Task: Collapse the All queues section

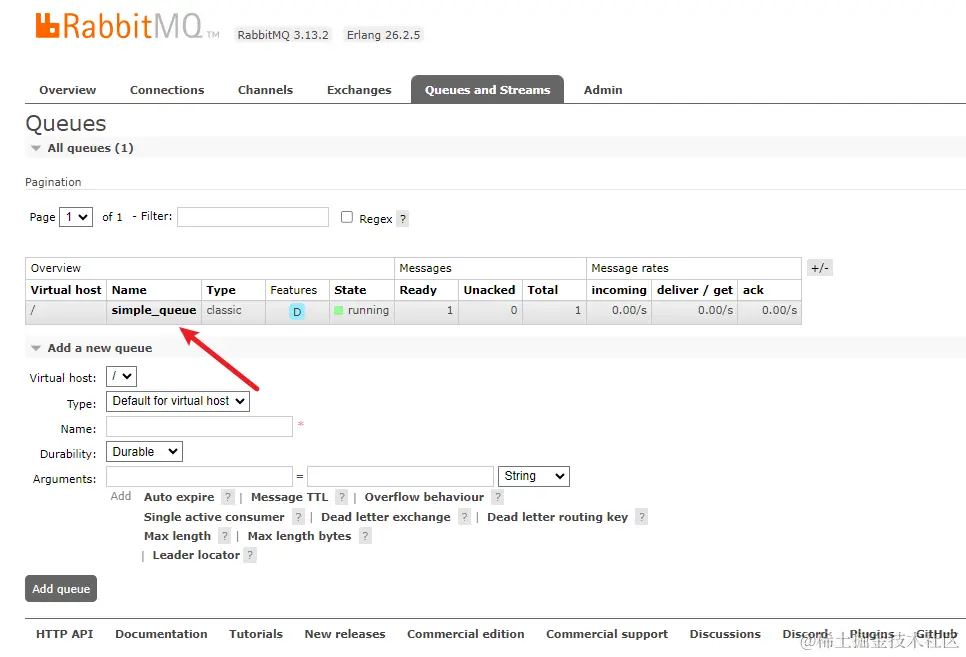Action: point(90,148)
